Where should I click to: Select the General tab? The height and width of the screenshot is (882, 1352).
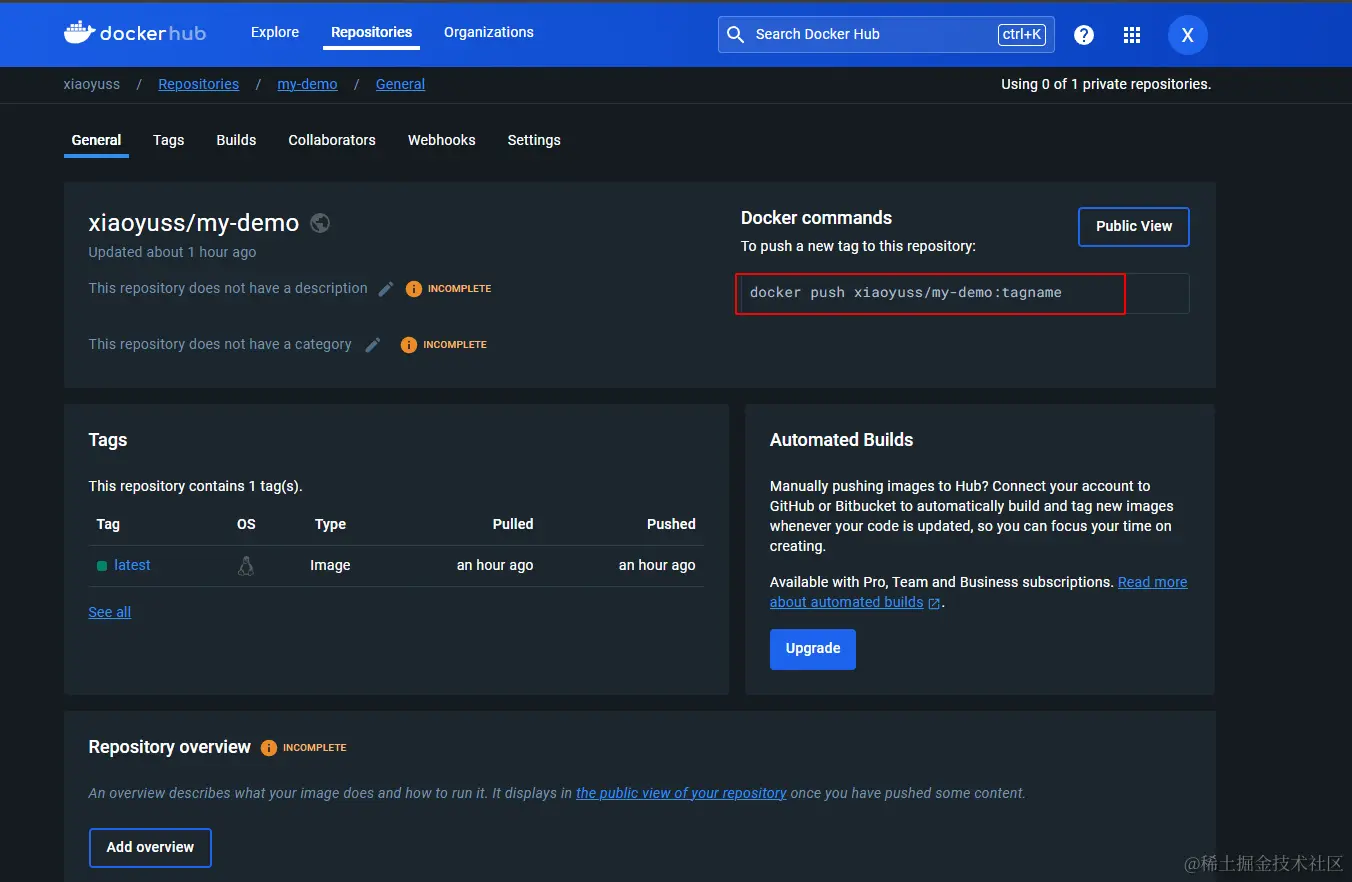97,140
